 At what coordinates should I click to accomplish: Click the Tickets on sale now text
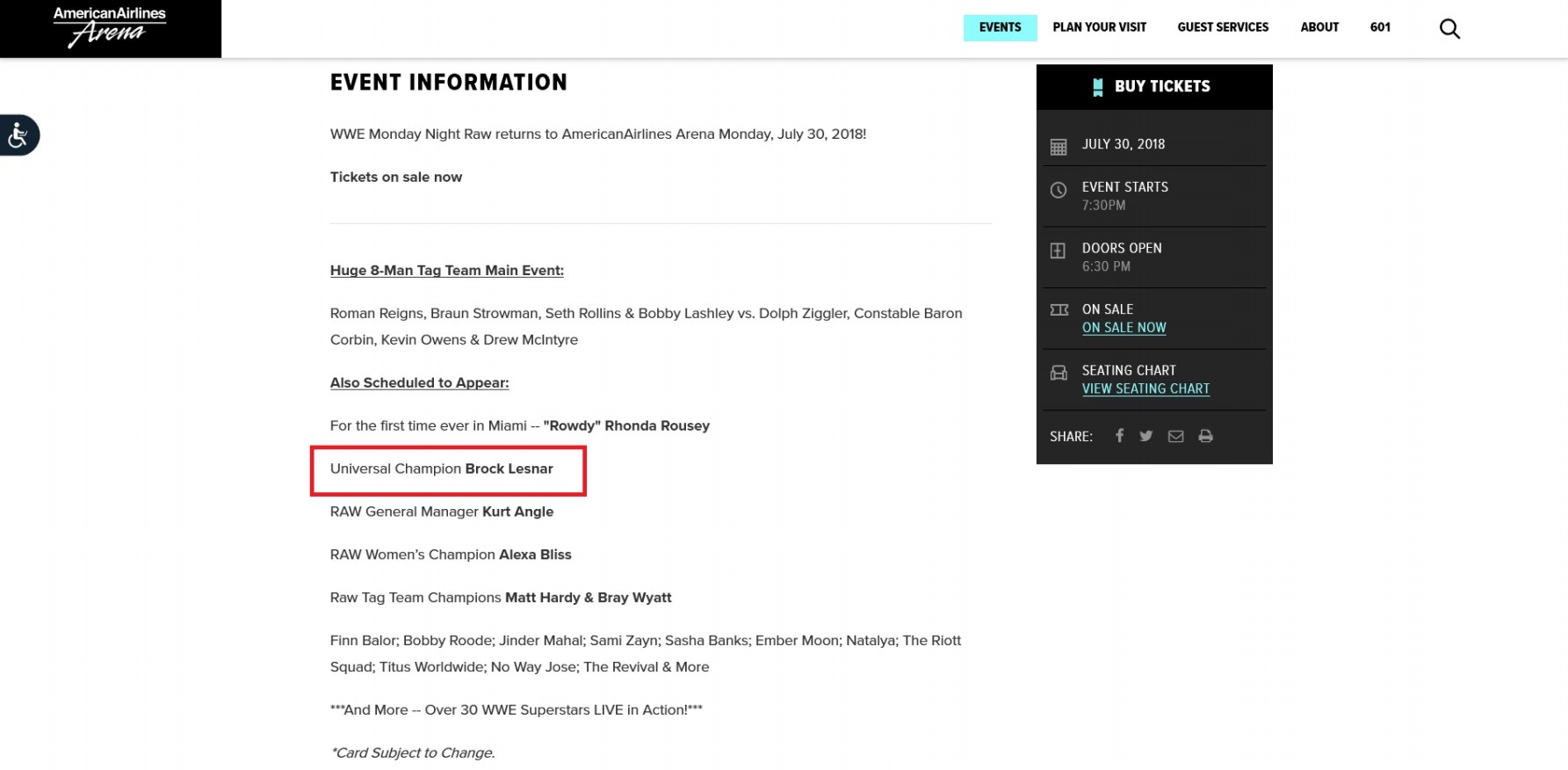point(396,177)
